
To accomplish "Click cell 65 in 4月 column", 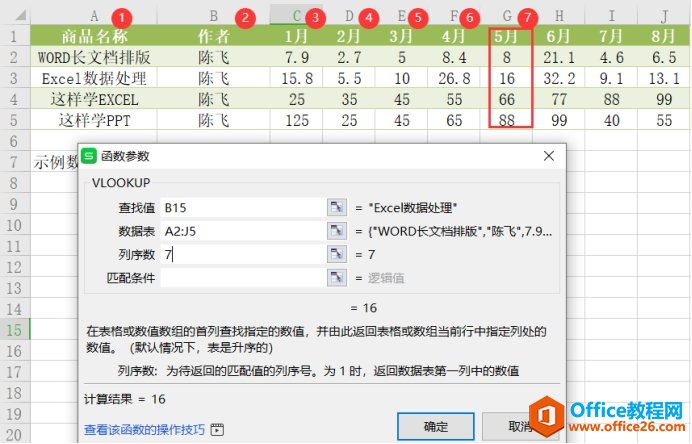I will coord(454,120).
